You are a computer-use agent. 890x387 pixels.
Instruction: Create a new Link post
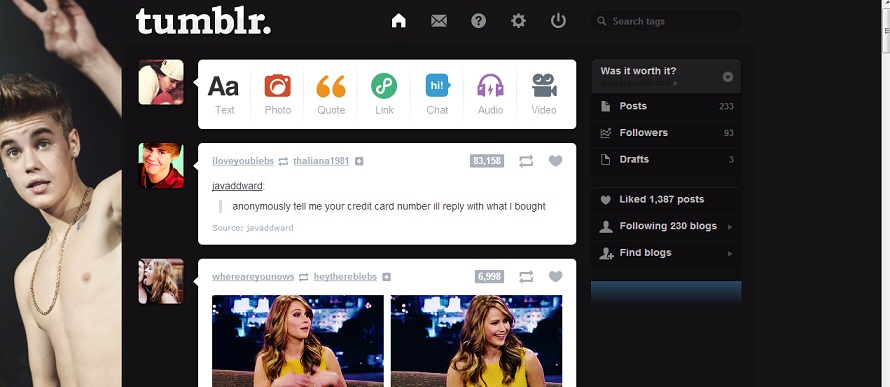point(384,95)
